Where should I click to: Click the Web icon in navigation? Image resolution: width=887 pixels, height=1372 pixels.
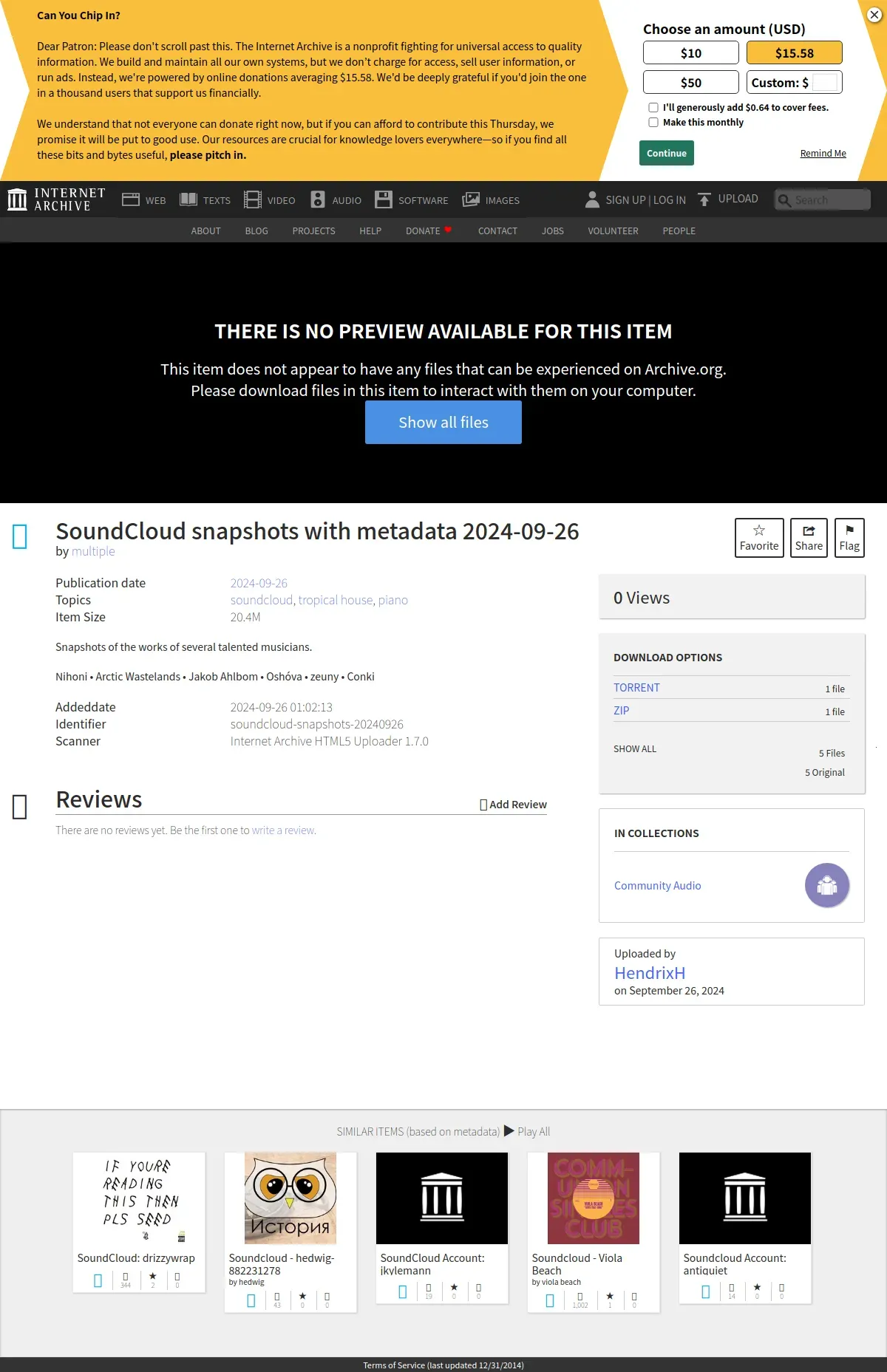click(x=131, y=199)
